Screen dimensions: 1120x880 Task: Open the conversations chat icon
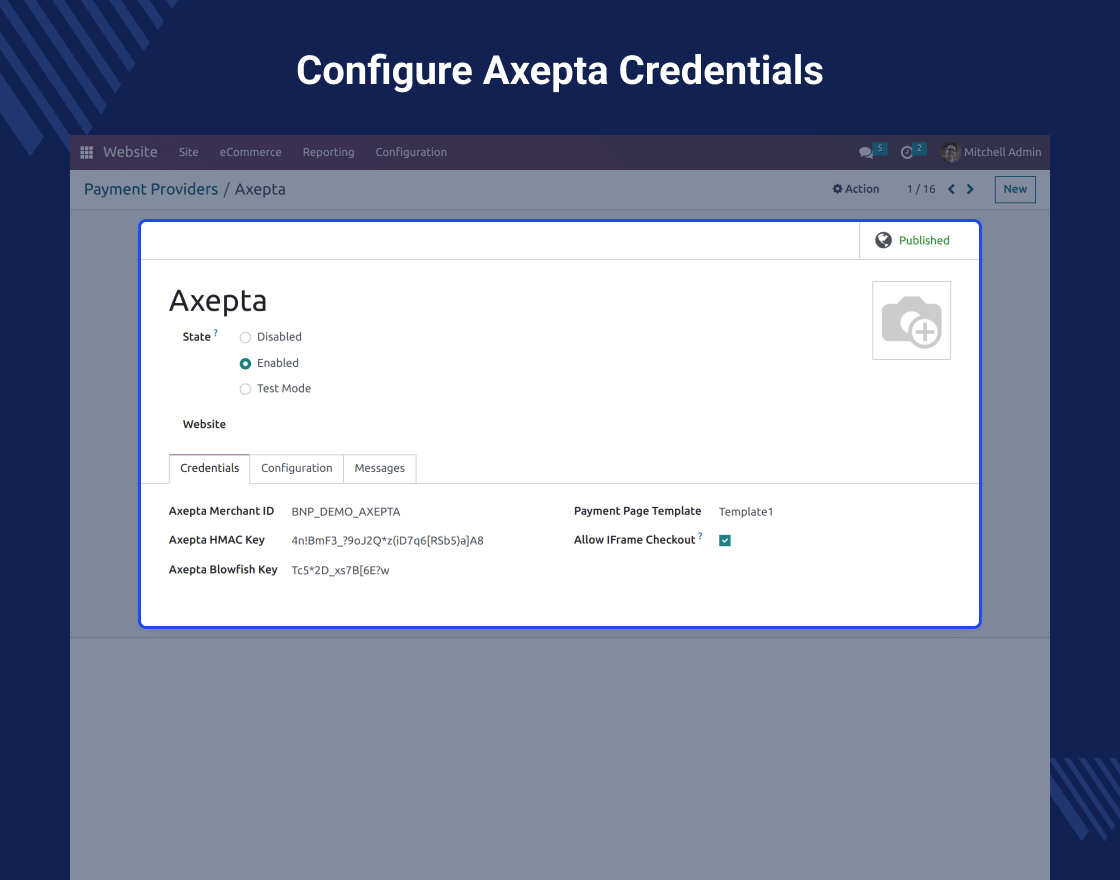coord(866,152)
